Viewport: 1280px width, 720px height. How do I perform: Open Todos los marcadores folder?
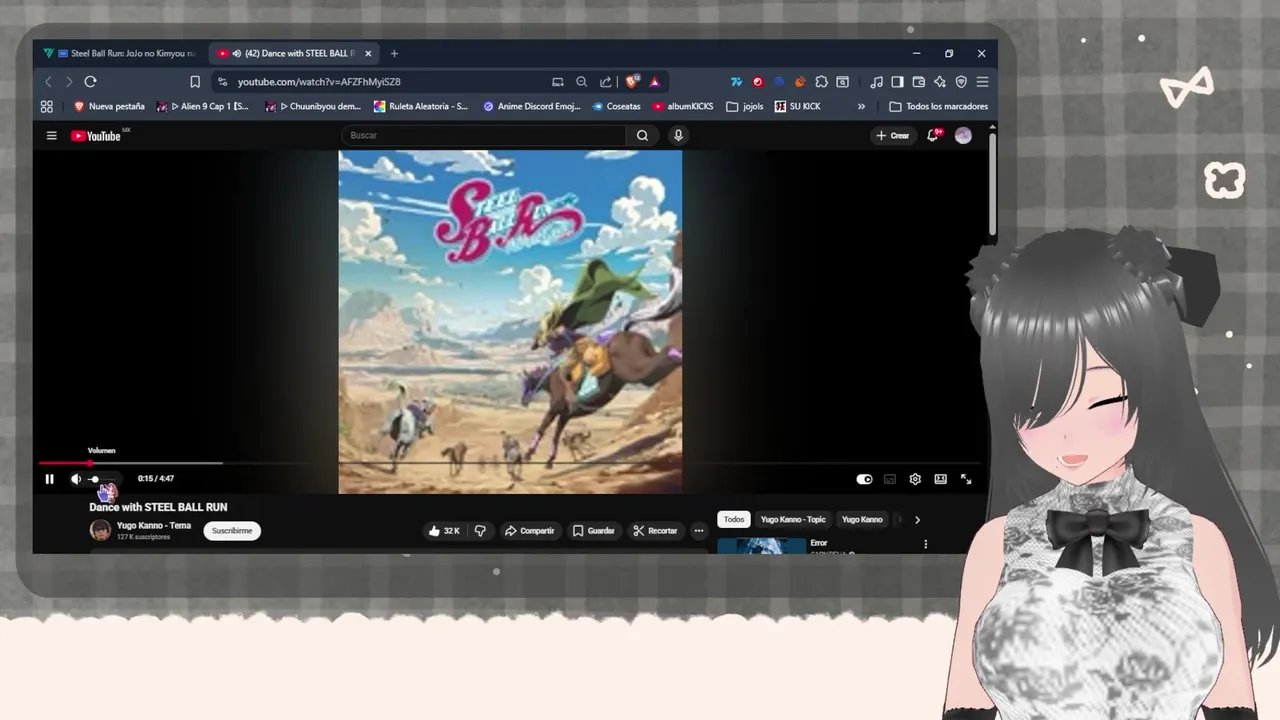tap(938, 107)
